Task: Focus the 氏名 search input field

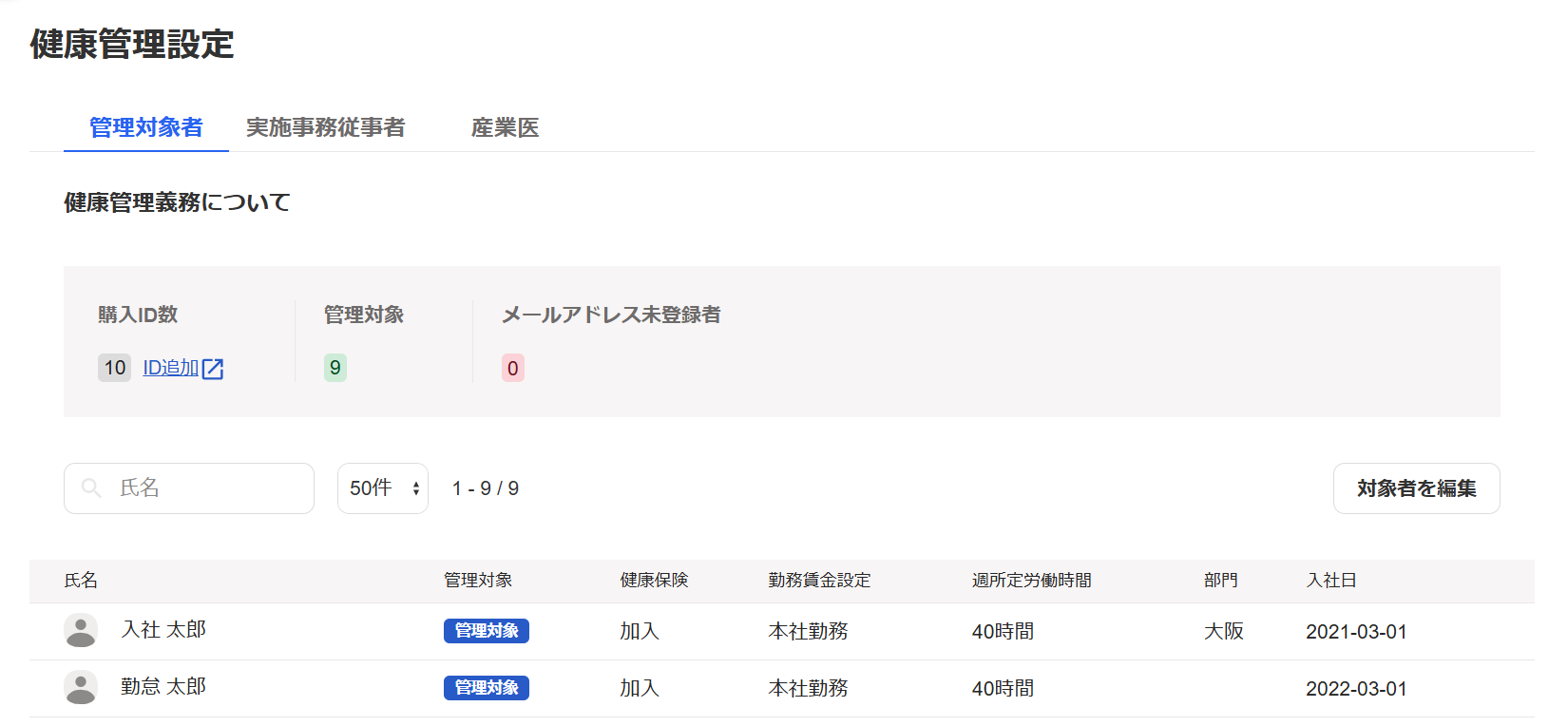Action: (x=189, y=488)
